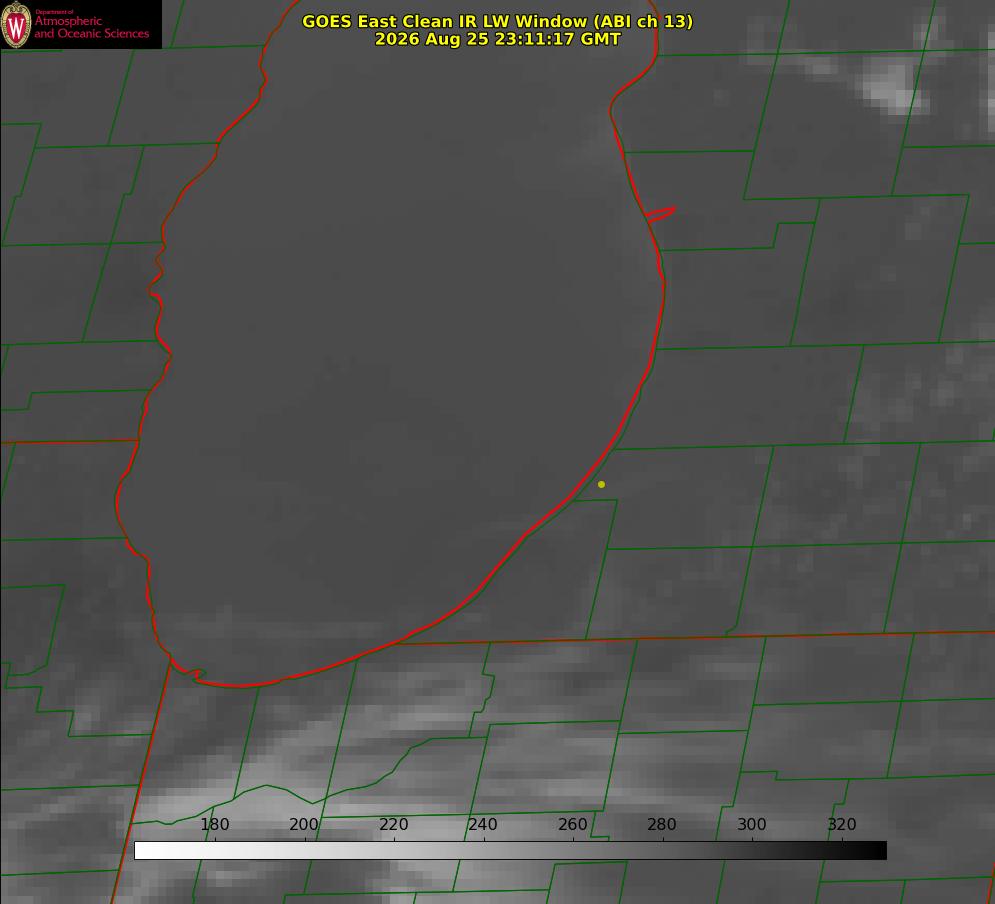Click the center of the lake area

tap(393, 343)
